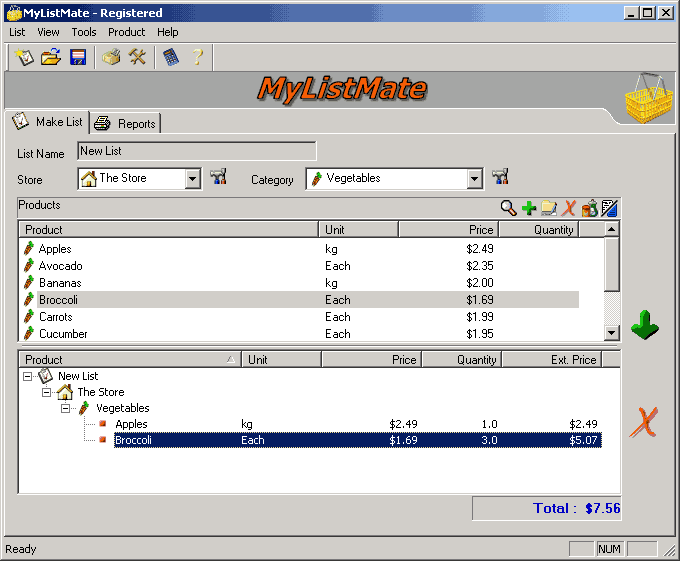The width and height of the screenshot is (680, 561).
Task: Switch to the Reports tab
Action: (x=127, y=123)
